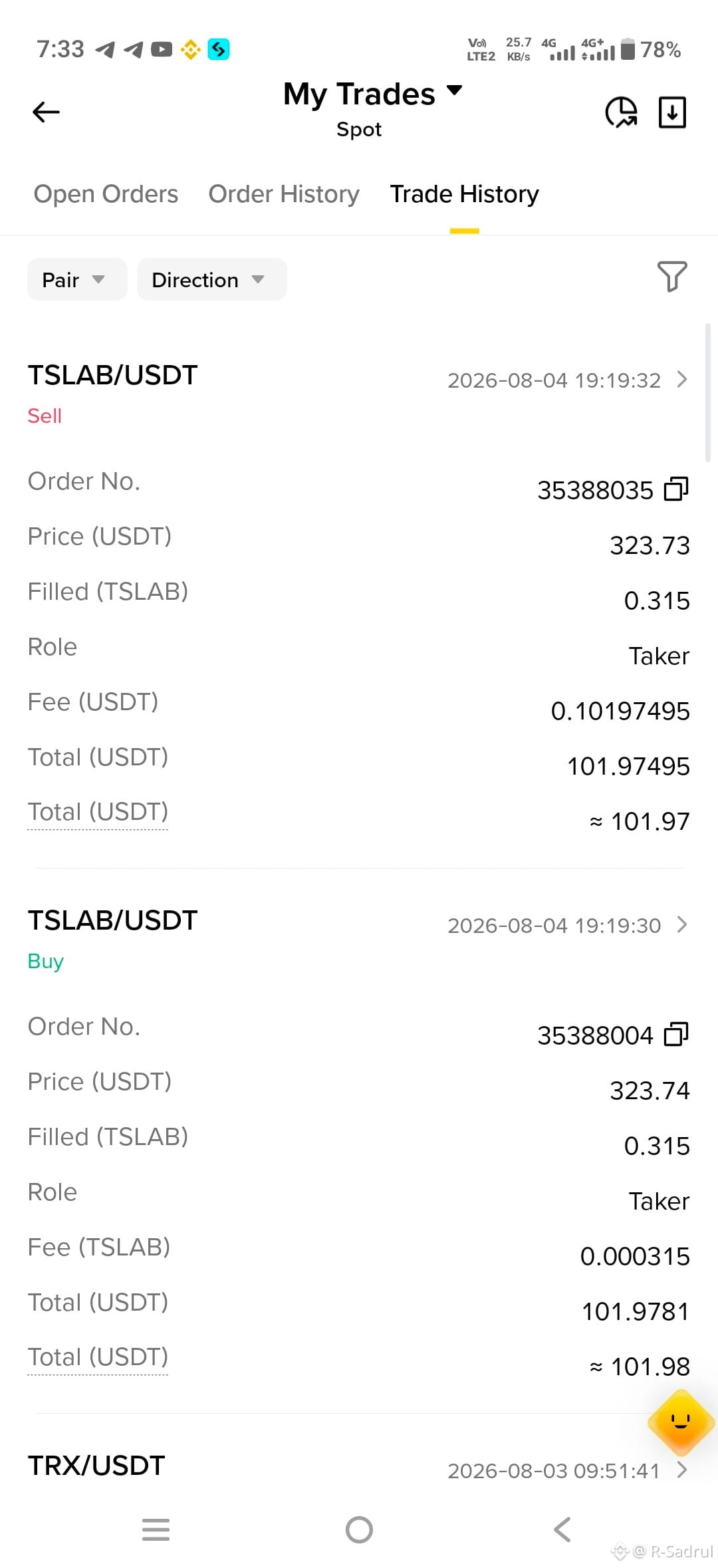
Task: Switch to the Order History tab
Action: pyautogui.click(x=284, y=194)
